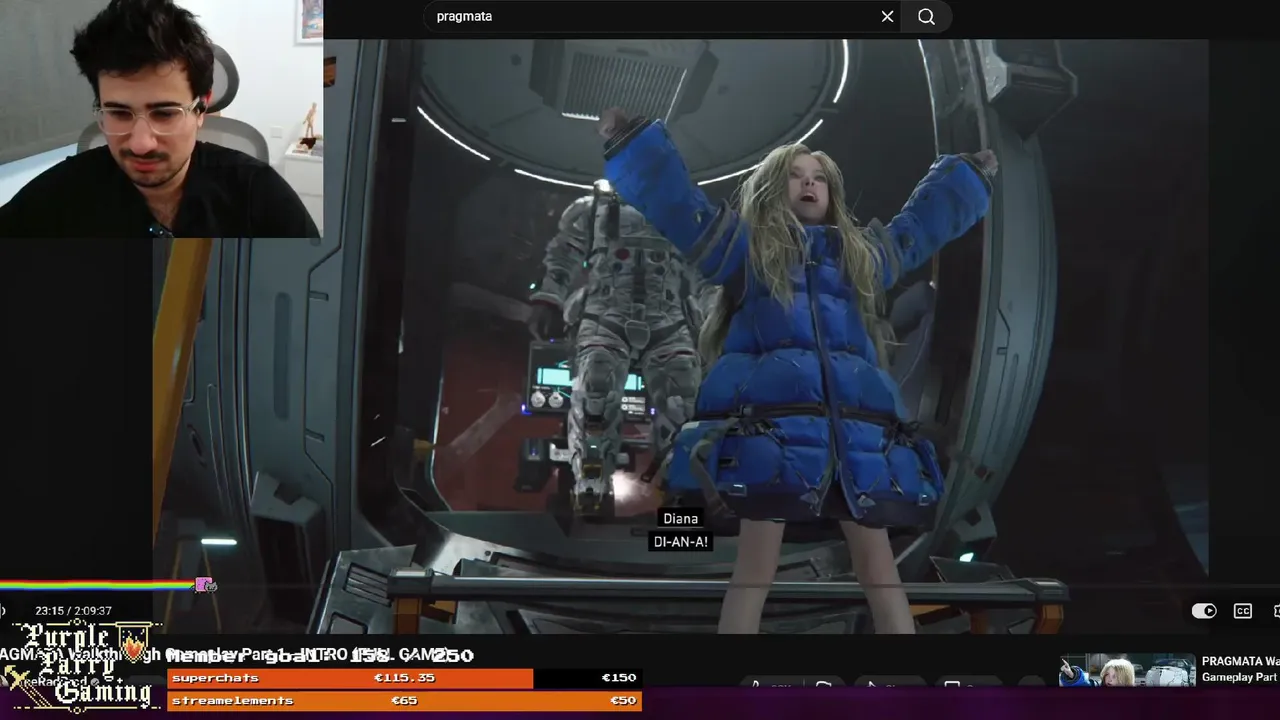Click the 23:15 / 2:09:37 time display
Image resolution: width=1280 pixels, height=720 pixels.
point(73,611)
